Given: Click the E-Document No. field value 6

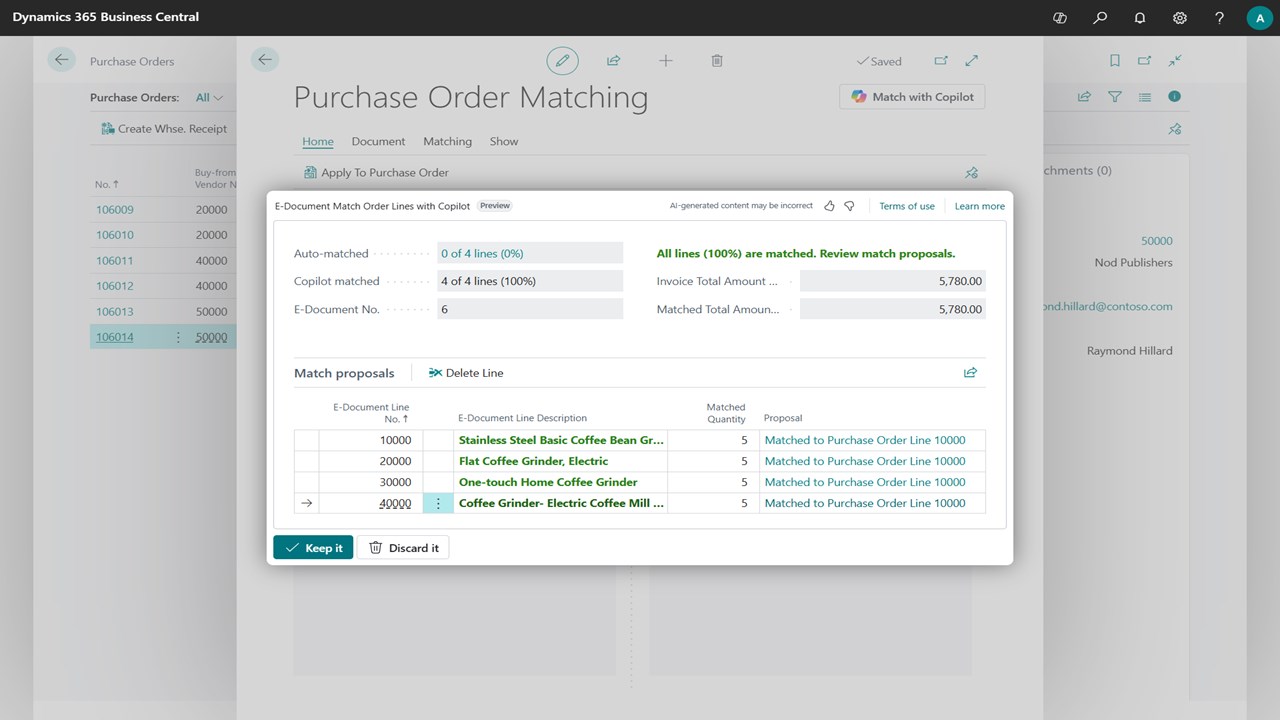Looking at the screenshot, I should click(x=530, y=309).
